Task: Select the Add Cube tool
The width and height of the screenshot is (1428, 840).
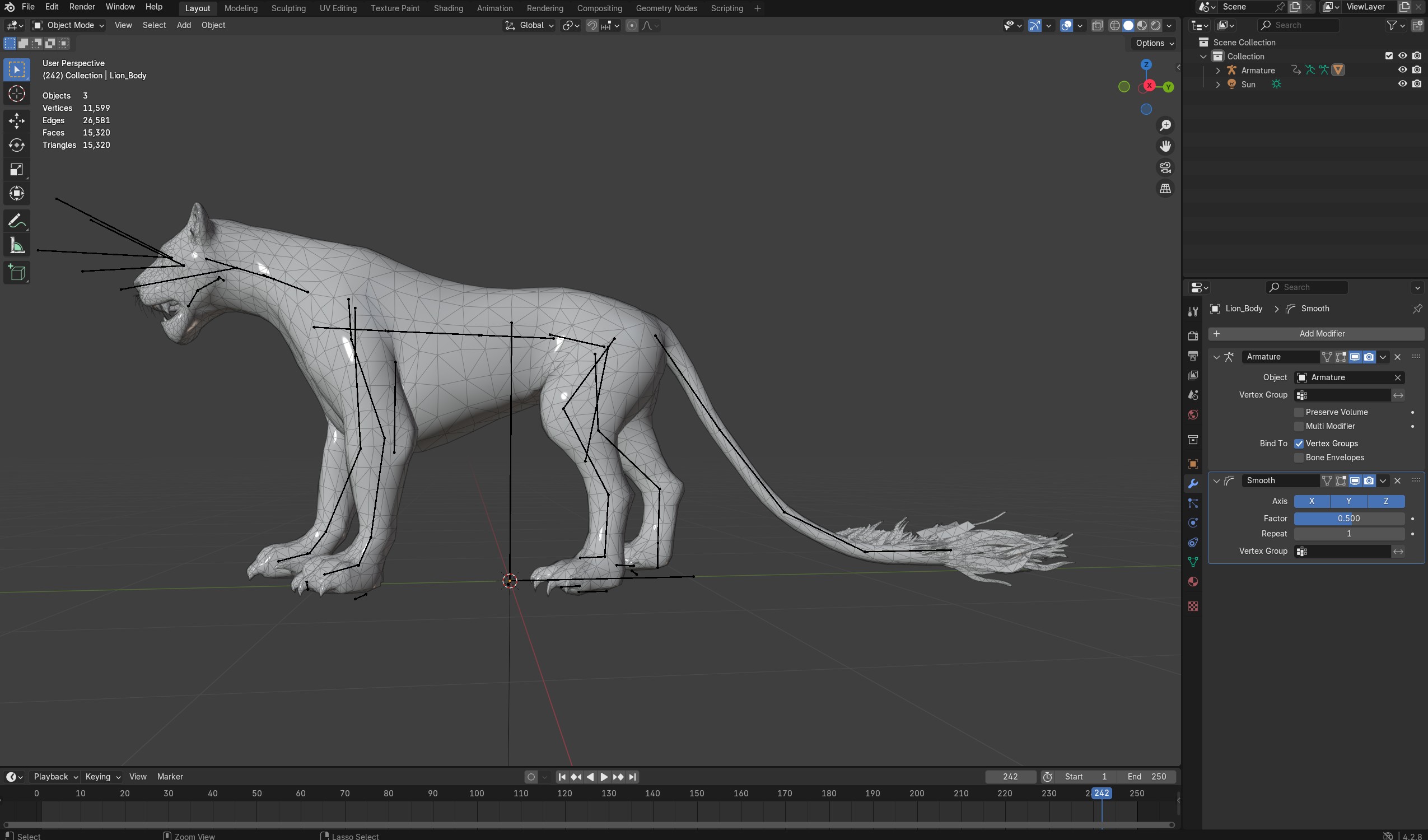Action: tap(16, 273)
